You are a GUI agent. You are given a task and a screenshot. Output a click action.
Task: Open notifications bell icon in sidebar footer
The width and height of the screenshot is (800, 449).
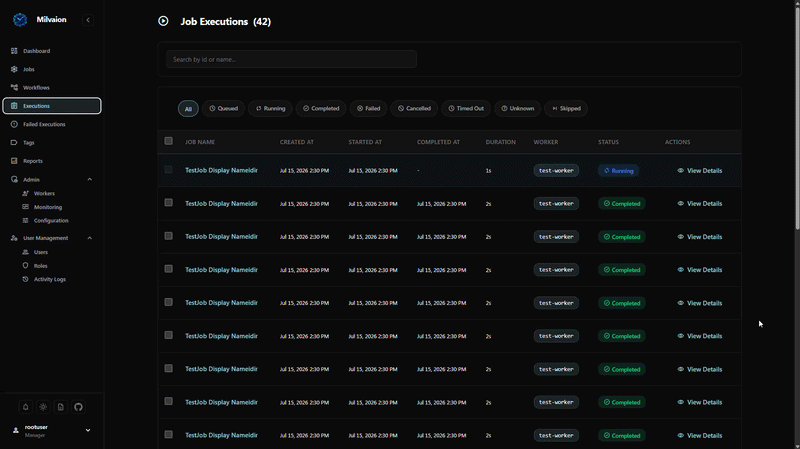click(26, 407)
